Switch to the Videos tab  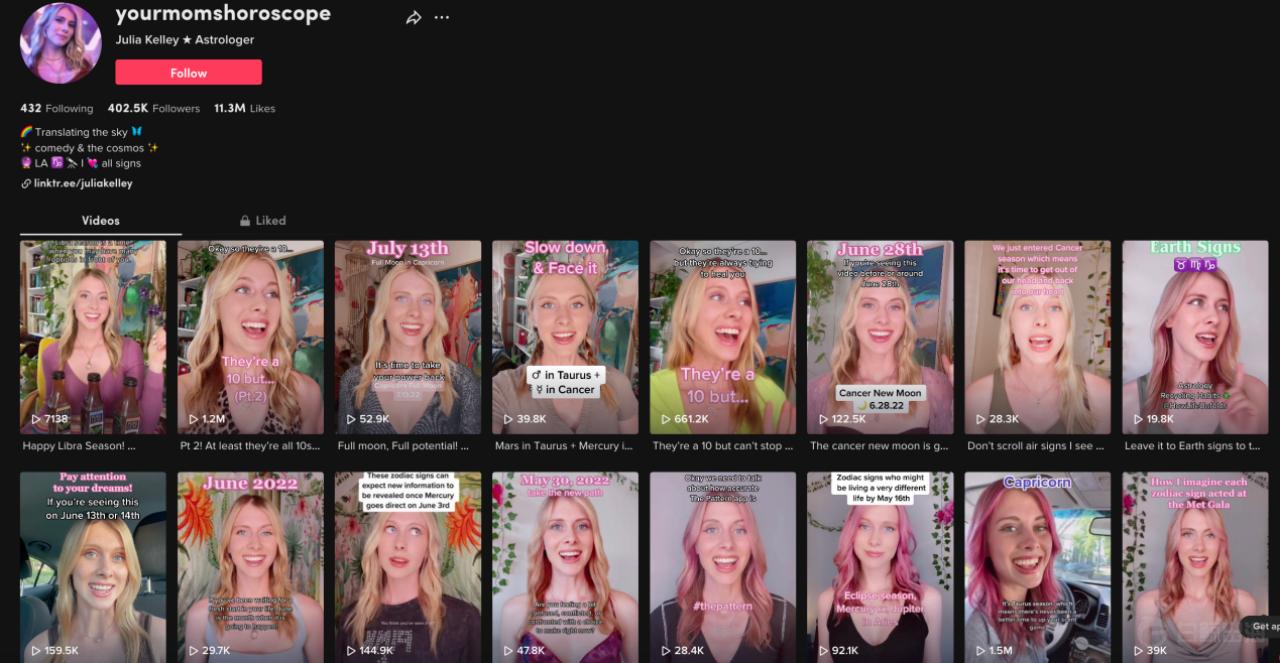click(100, 220)
